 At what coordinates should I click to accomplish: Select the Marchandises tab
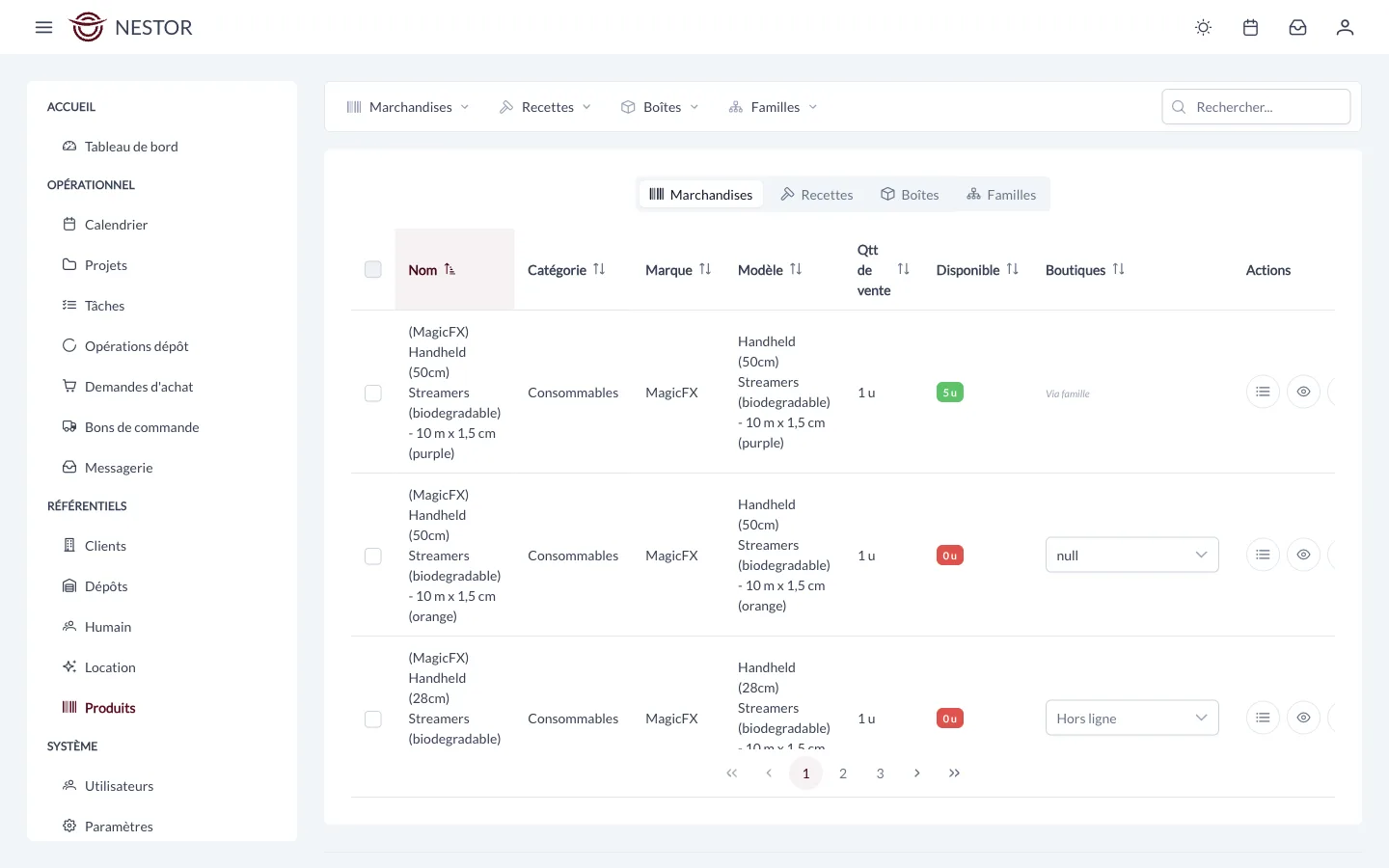click(x=701, y=194)
